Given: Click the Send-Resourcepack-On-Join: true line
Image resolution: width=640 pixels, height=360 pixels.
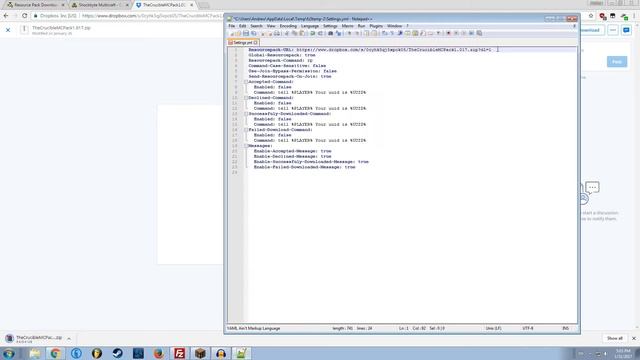Looking at the screenshot, I should point(290,76).
